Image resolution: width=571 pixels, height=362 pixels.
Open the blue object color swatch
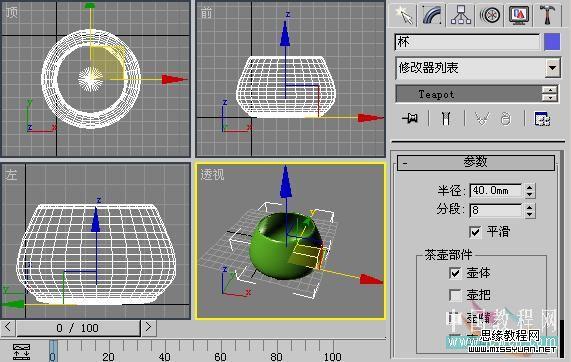click(x=552, y=42)
